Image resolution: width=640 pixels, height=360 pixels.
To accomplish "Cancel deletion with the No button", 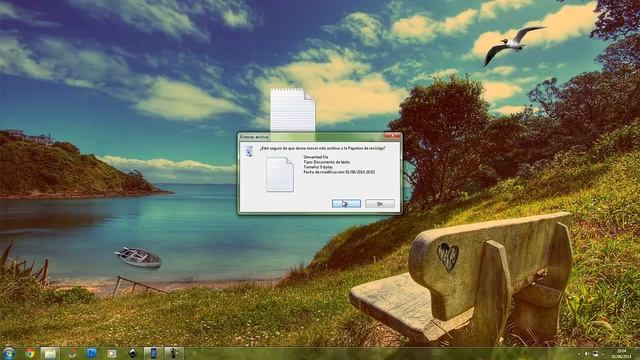I will (x=380, y=203).
